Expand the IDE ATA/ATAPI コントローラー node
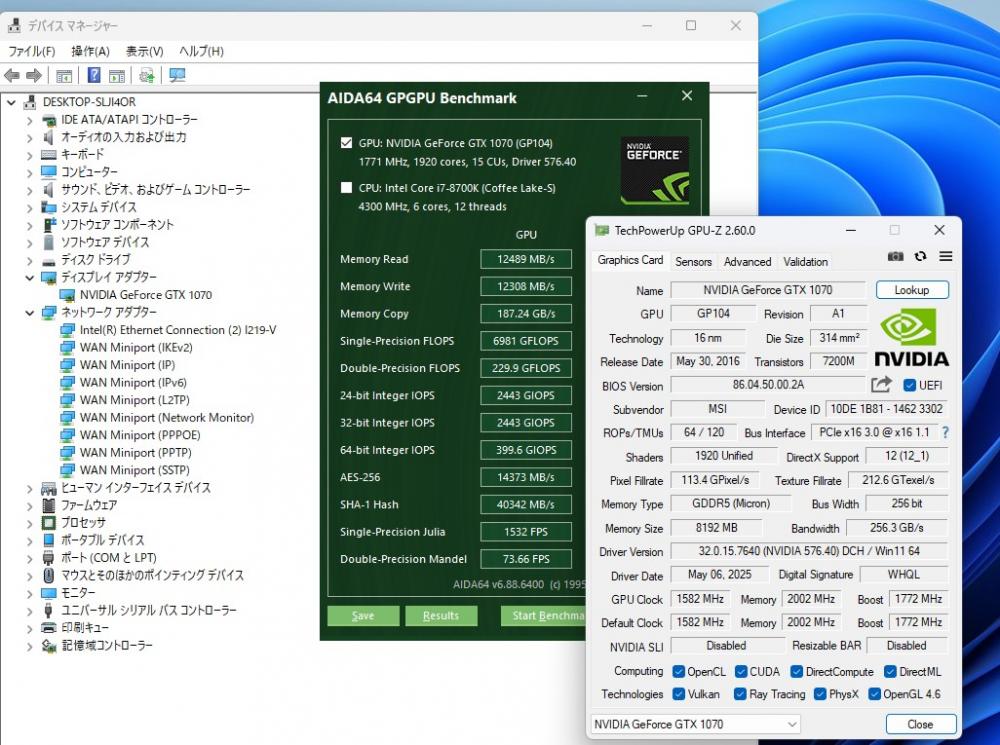1000x745 pixels. coord(29,120)
